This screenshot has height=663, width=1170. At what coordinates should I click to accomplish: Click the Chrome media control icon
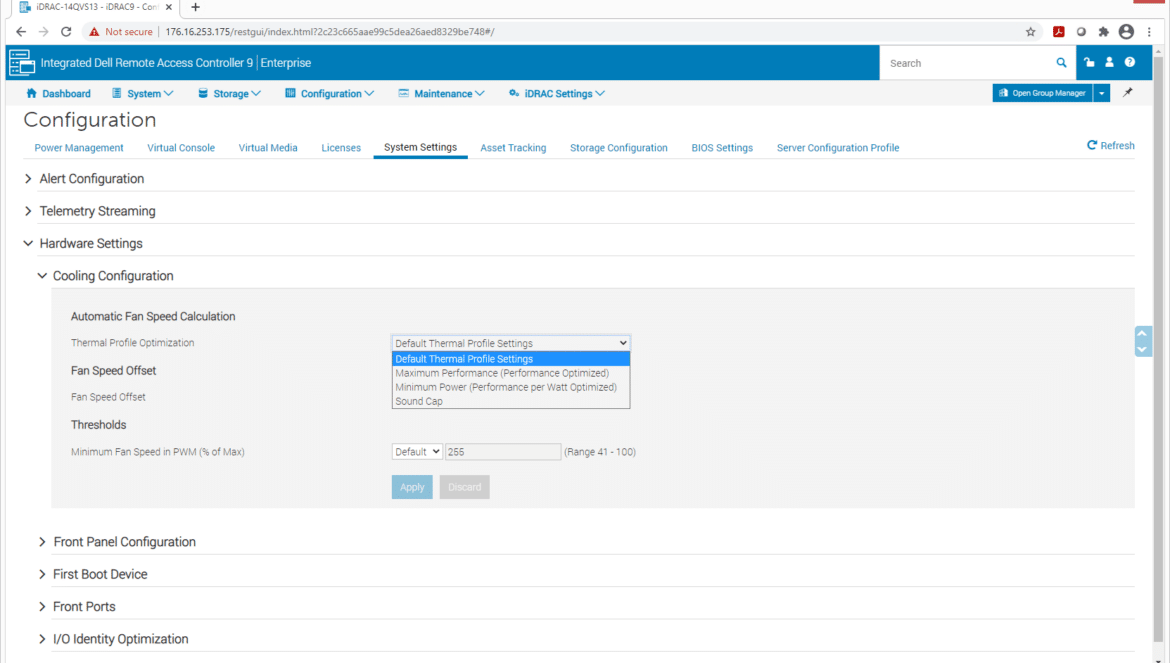click(1081, 32)
